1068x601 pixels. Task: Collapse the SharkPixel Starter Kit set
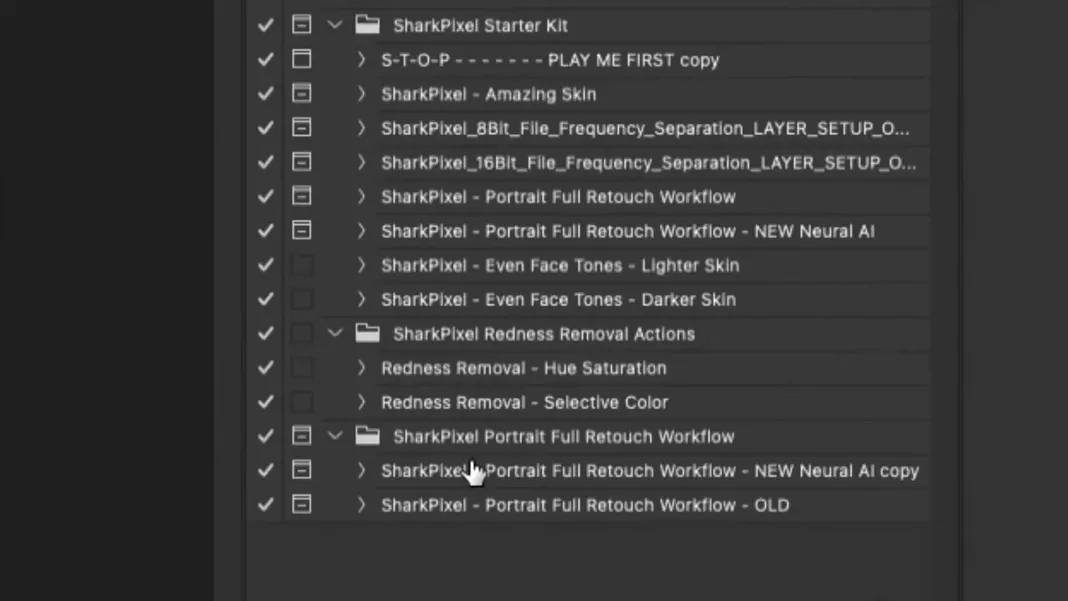[334, 25]
